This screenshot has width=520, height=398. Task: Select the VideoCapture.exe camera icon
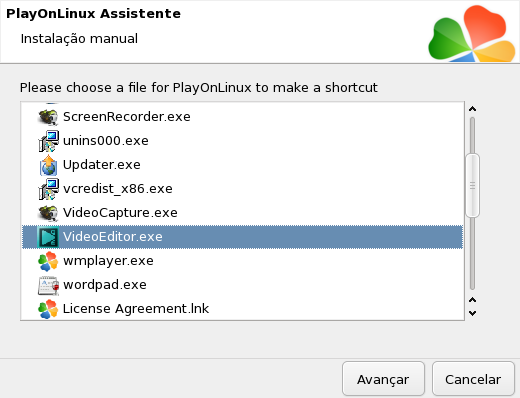click(48, 213)
